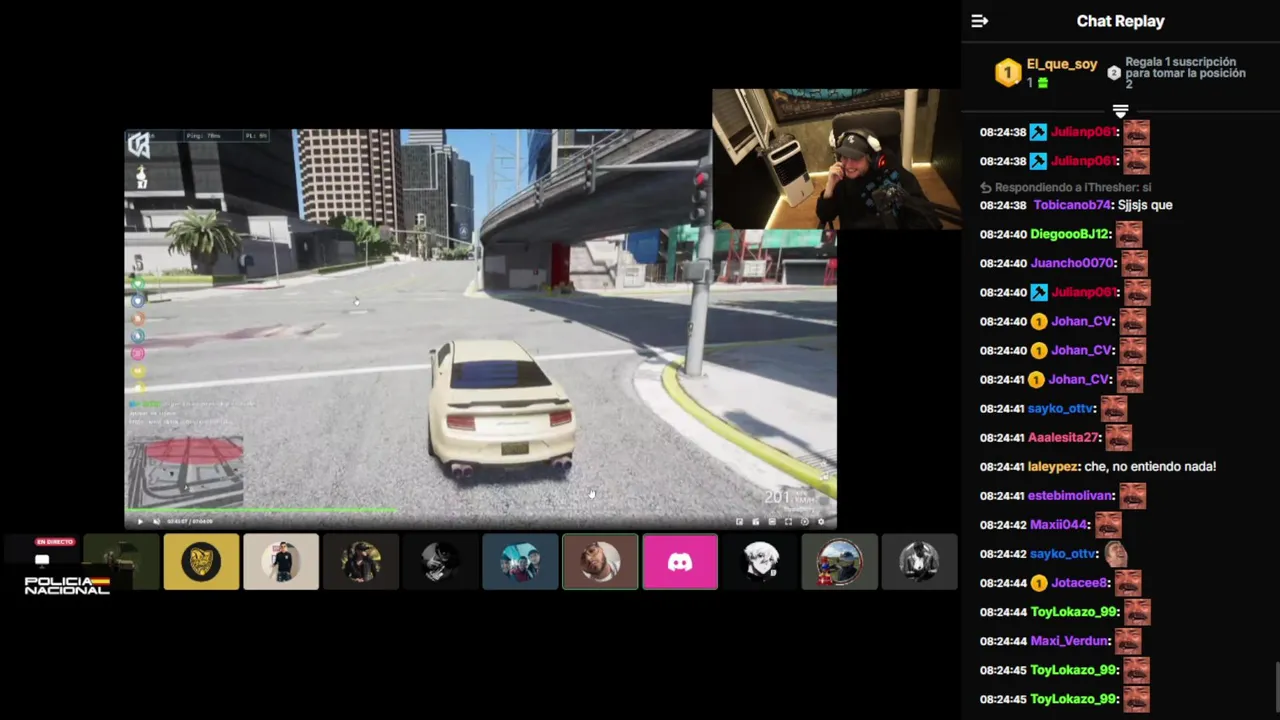Click sayko_ottv's emote at 08:24:42

(x=1115, y=553)
